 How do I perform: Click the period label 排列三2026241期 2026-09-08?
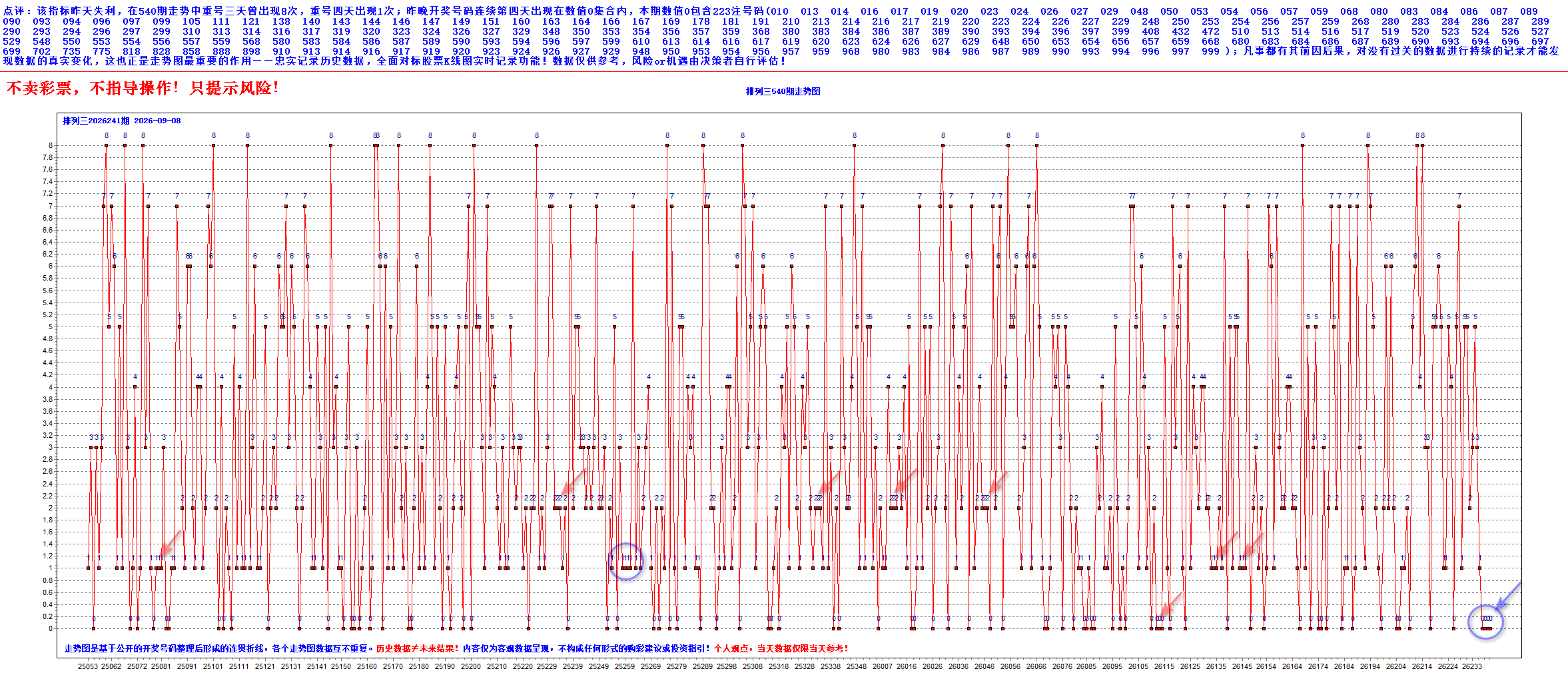[x=121, y=121]
